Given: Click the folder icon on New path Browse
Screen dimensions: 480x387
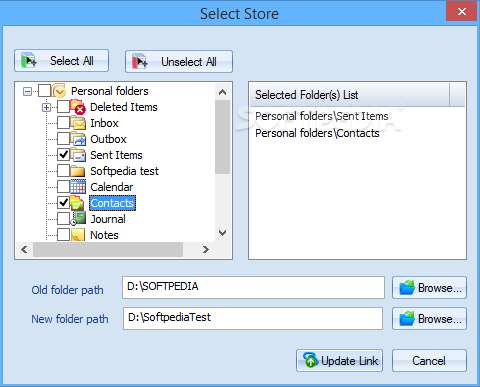Looking at the screenshot, I should click(407, 319).
